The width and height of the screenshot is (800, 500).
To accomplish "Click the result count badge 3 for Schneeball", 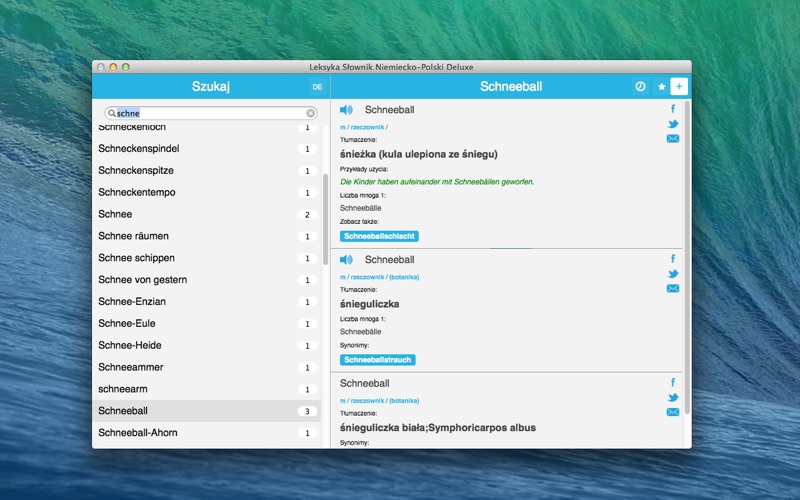I will pyautogui.click(x=307, y=411).
